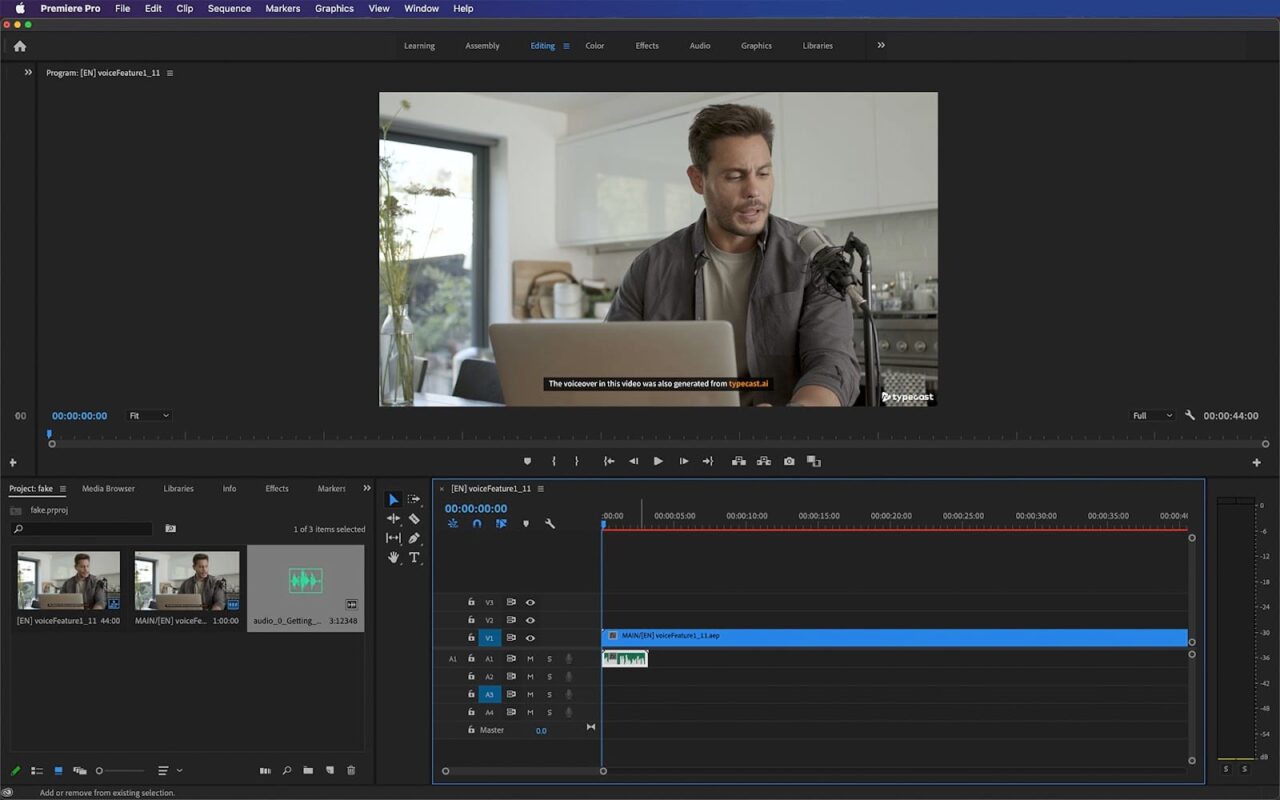Select the Razor tool in timeline toolbar
The width and height of the screenshot is (1280, 800).
[415, 518]
